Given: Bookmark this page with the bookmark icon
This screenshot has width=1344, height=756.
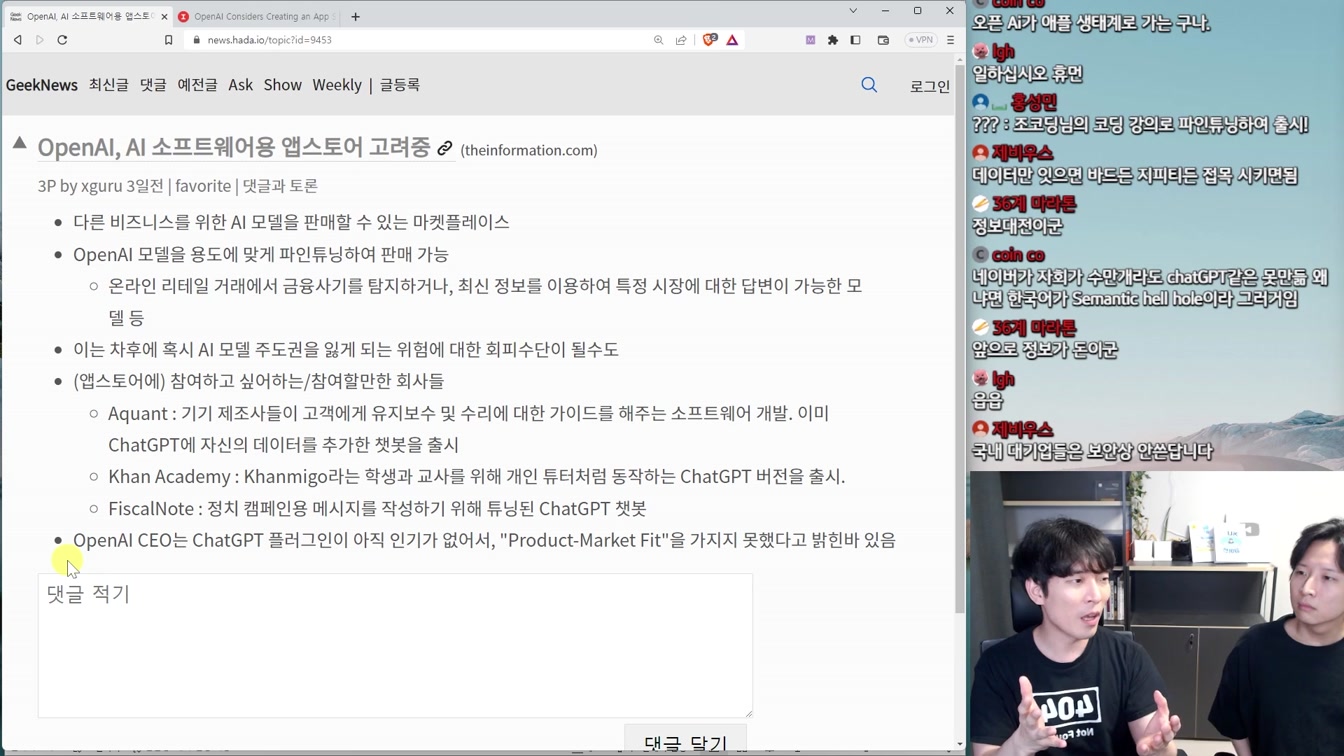Looking at the screenshot, I should [x=168, y=40].
